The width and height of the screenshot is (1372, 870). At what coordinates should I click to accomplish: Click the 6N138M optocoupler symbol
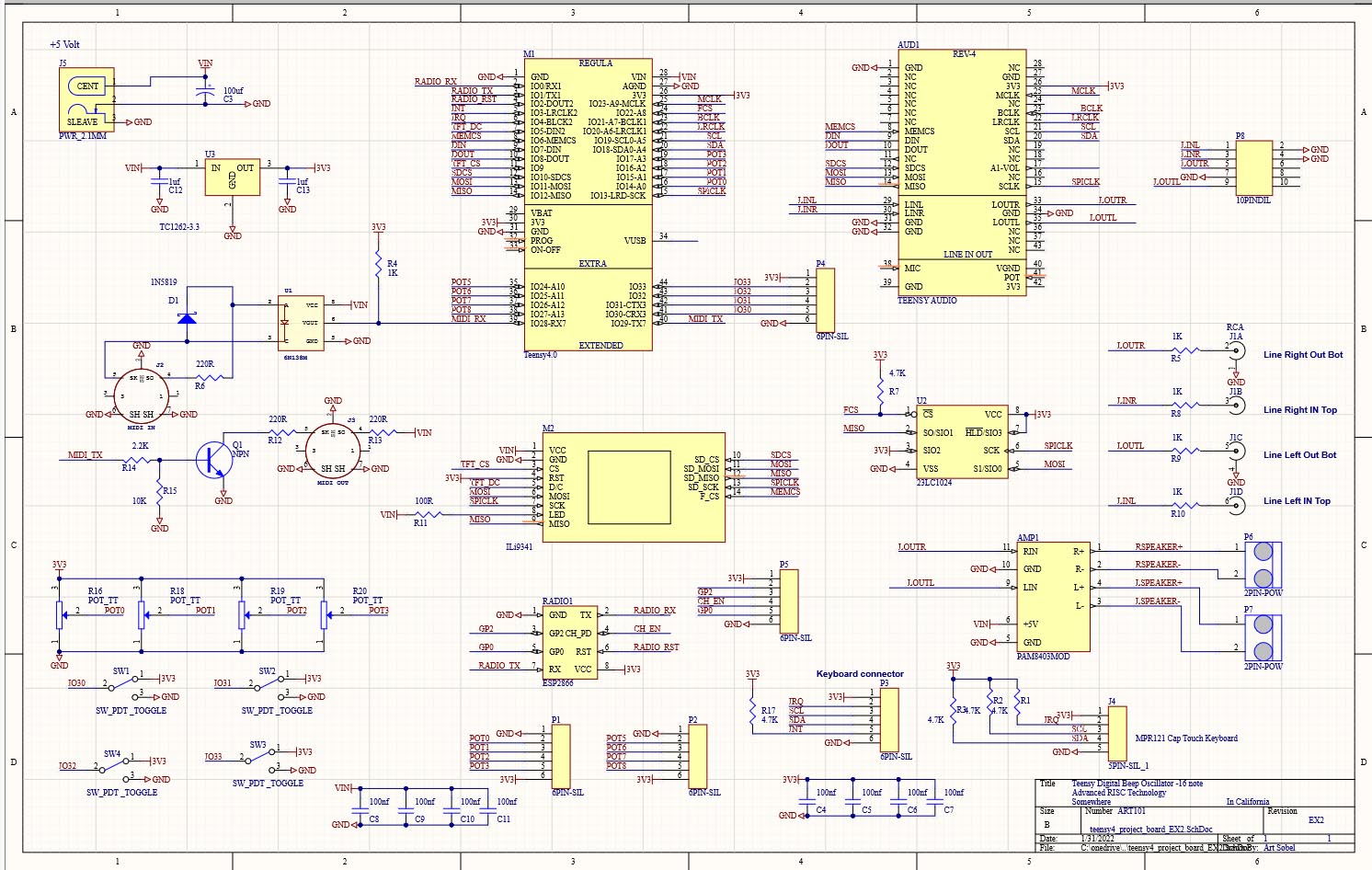300,323
